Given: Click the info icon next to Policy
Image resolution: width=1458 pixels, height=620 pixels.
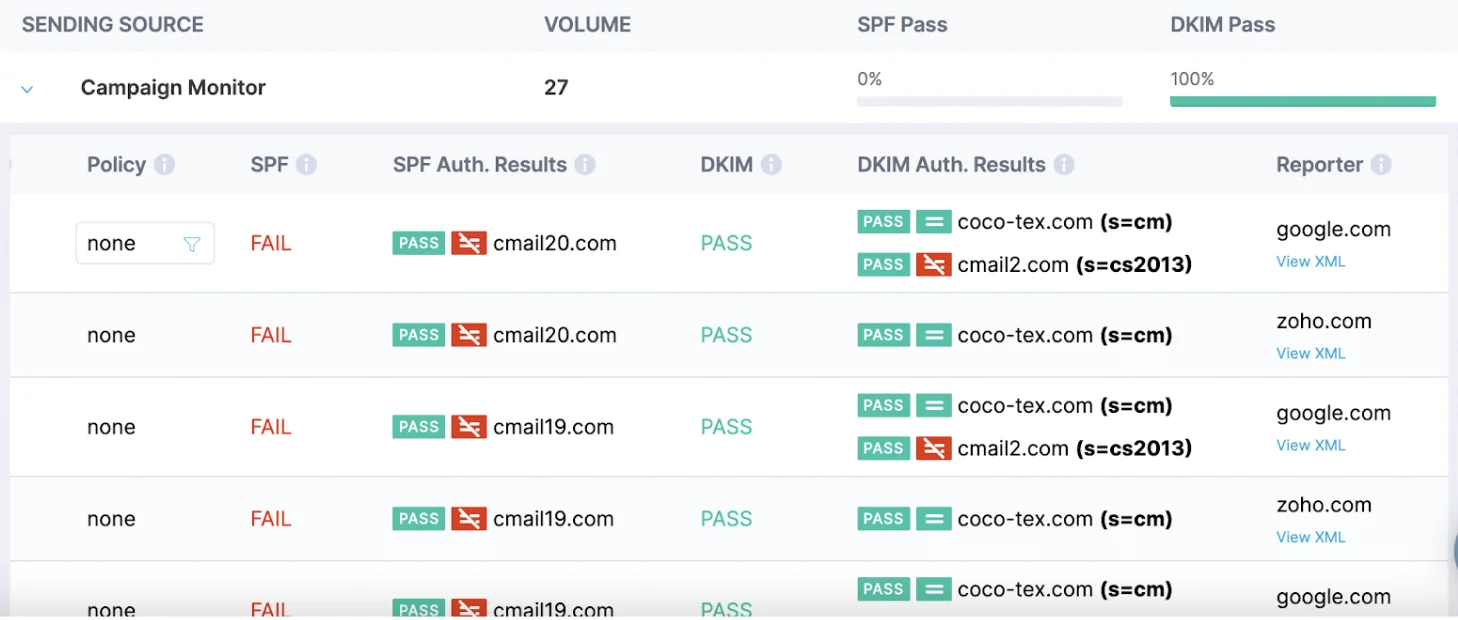Looking at the screenshot, I should 165,165.
